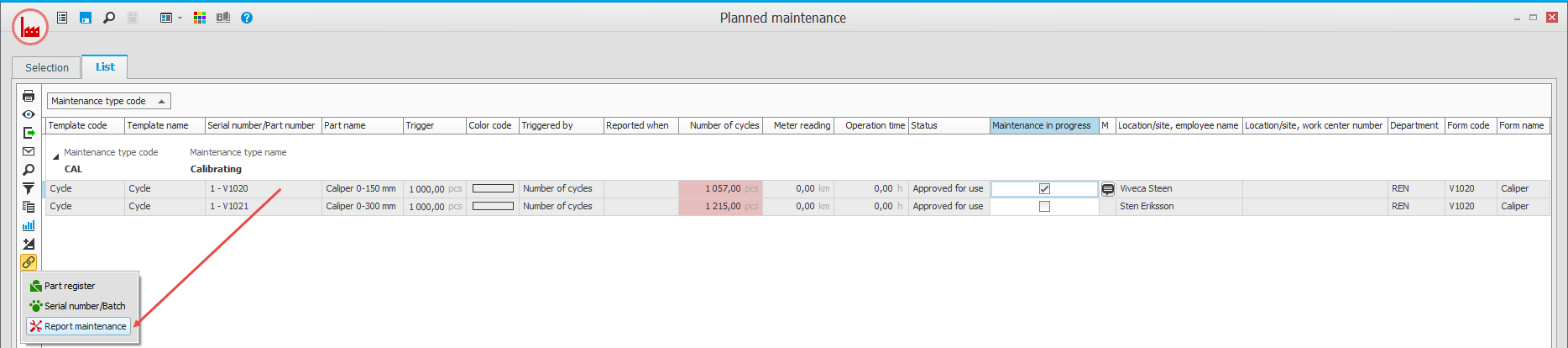Check Maintenance in progress for V1021 row
Viewport: 1568px width, 348px height.
pos(1044,207)
